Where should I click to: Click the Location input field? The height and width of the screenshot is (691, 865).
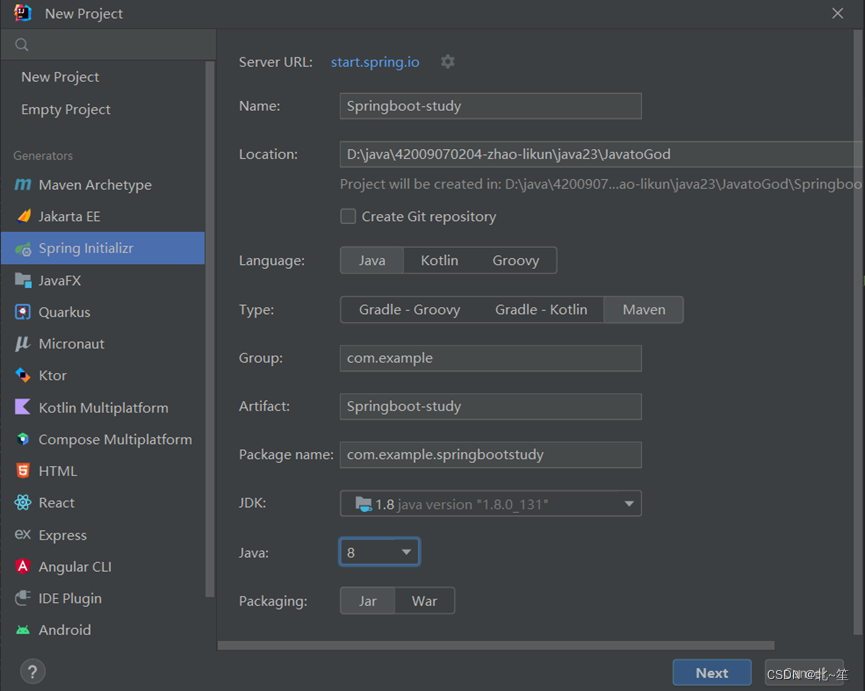point(602,154)
